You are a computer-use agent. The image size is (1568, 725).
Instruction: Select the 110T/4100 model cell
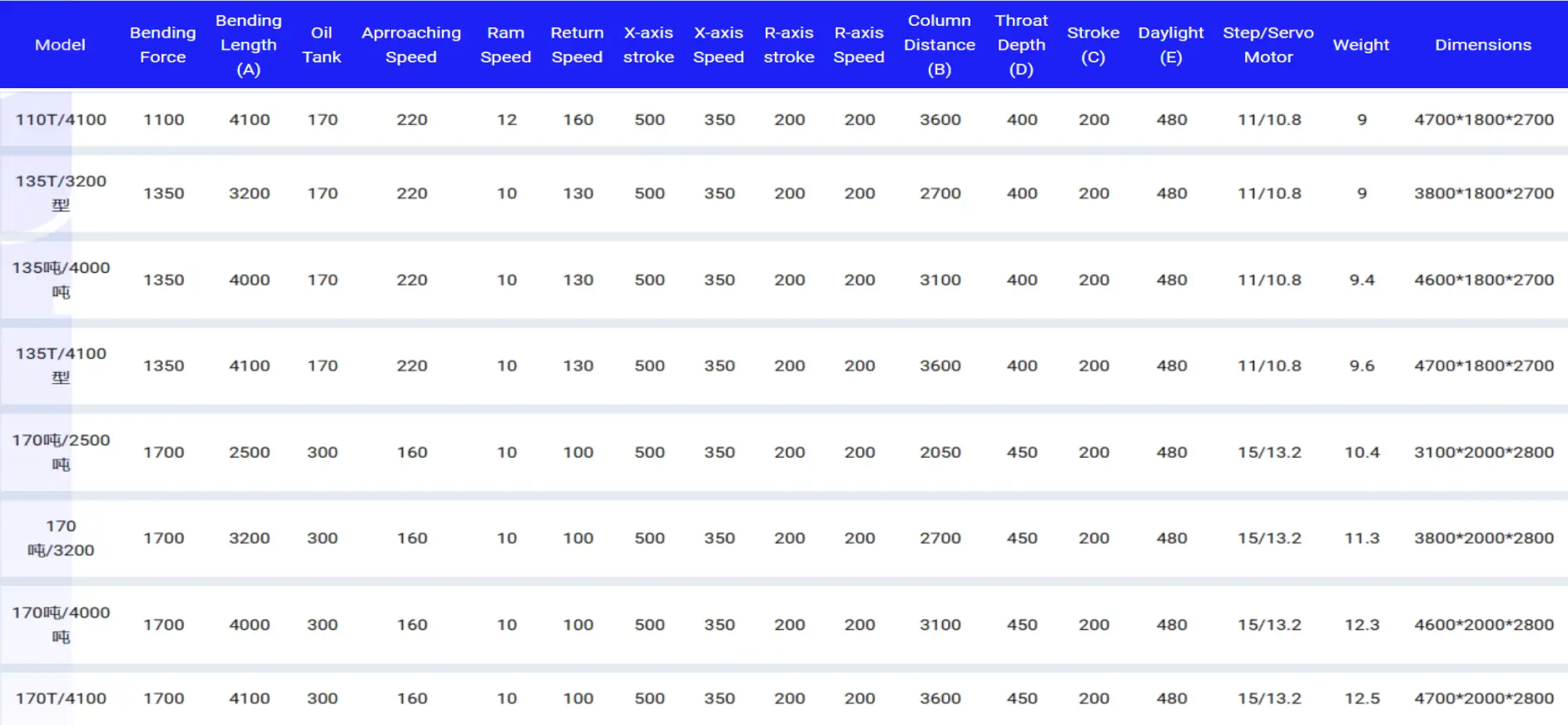61,119
